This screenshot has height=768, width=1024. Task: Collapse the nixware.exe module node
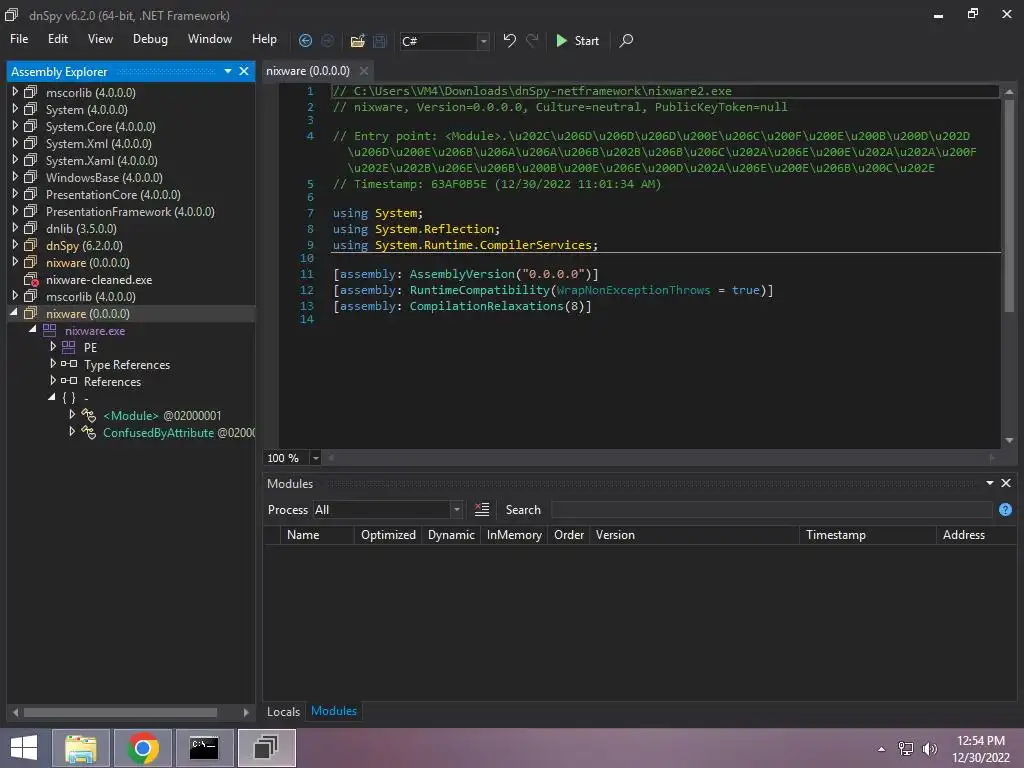[33, 329]
